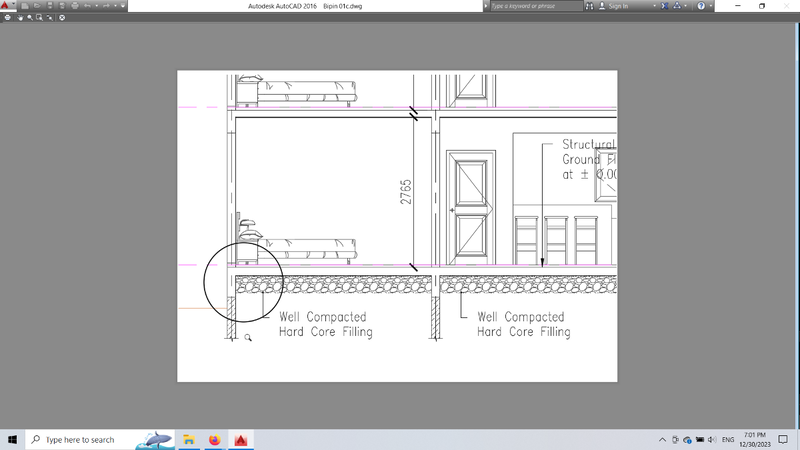
Task: Select the Zoom Window tool in preview toolbar
Action: click(x=39, y=17)
